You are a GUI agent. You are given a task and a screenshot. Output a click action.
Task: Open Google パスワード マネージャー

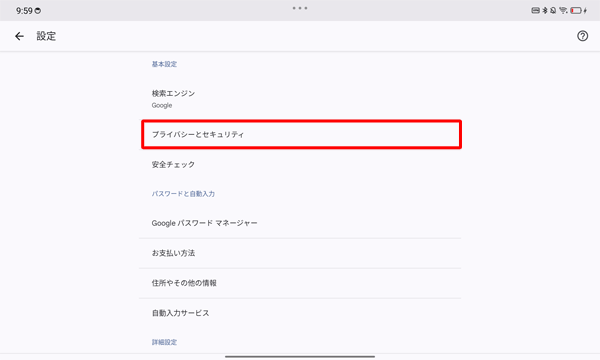click(300, 223)
